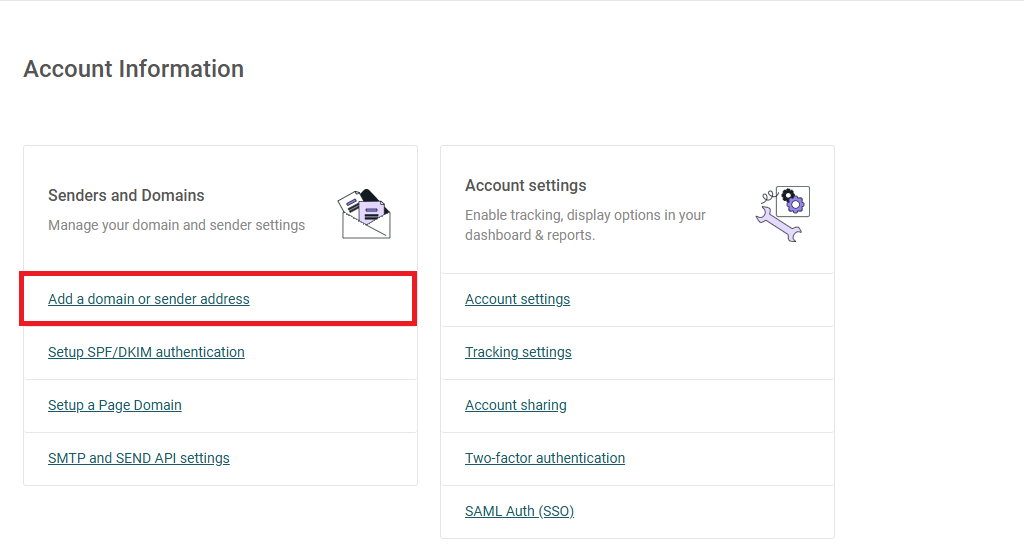
Task: Click the envelope icon in Senders and Domains
Action: (364, 214)
